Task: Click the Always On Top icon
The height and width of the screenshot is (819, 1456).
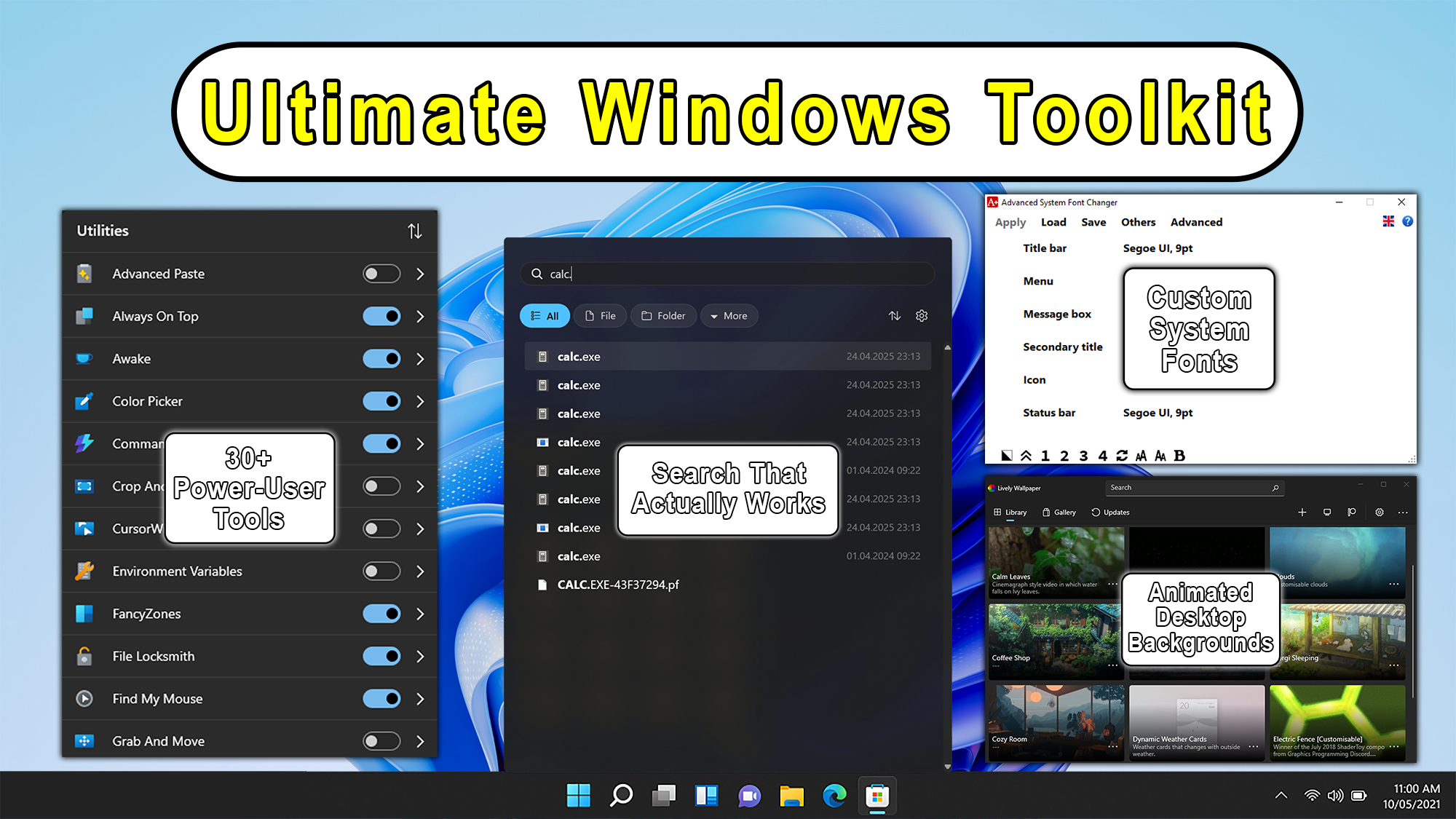Action: 84,316
